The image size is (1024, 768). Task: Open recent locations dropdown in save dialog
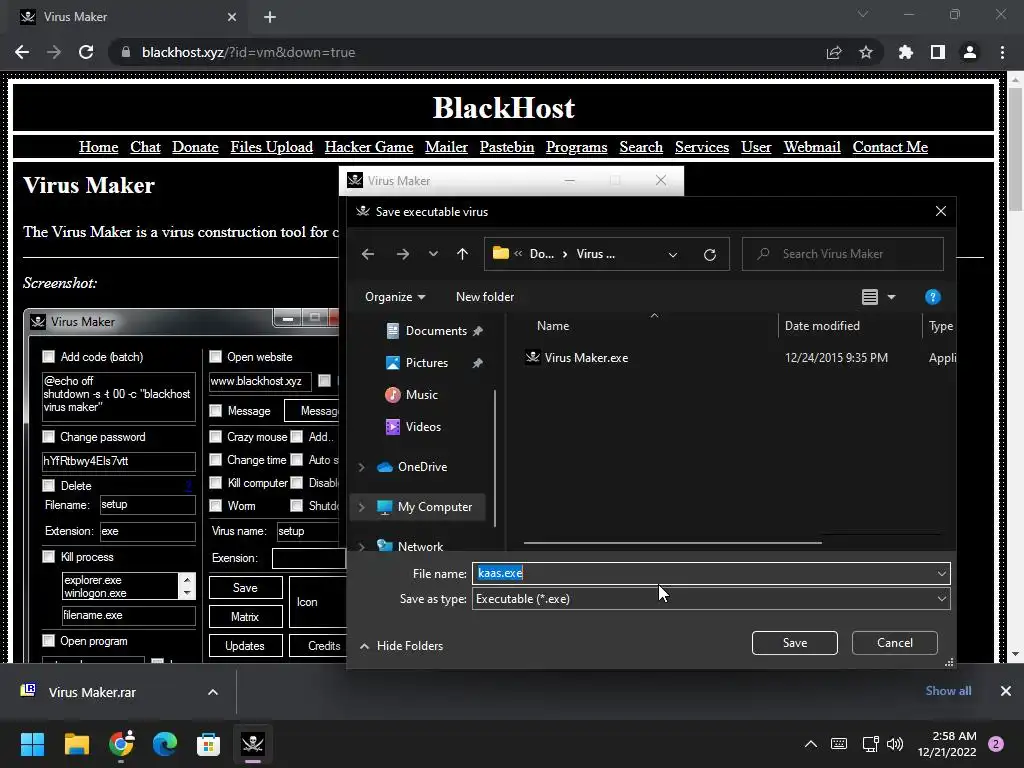coord(433,254)
